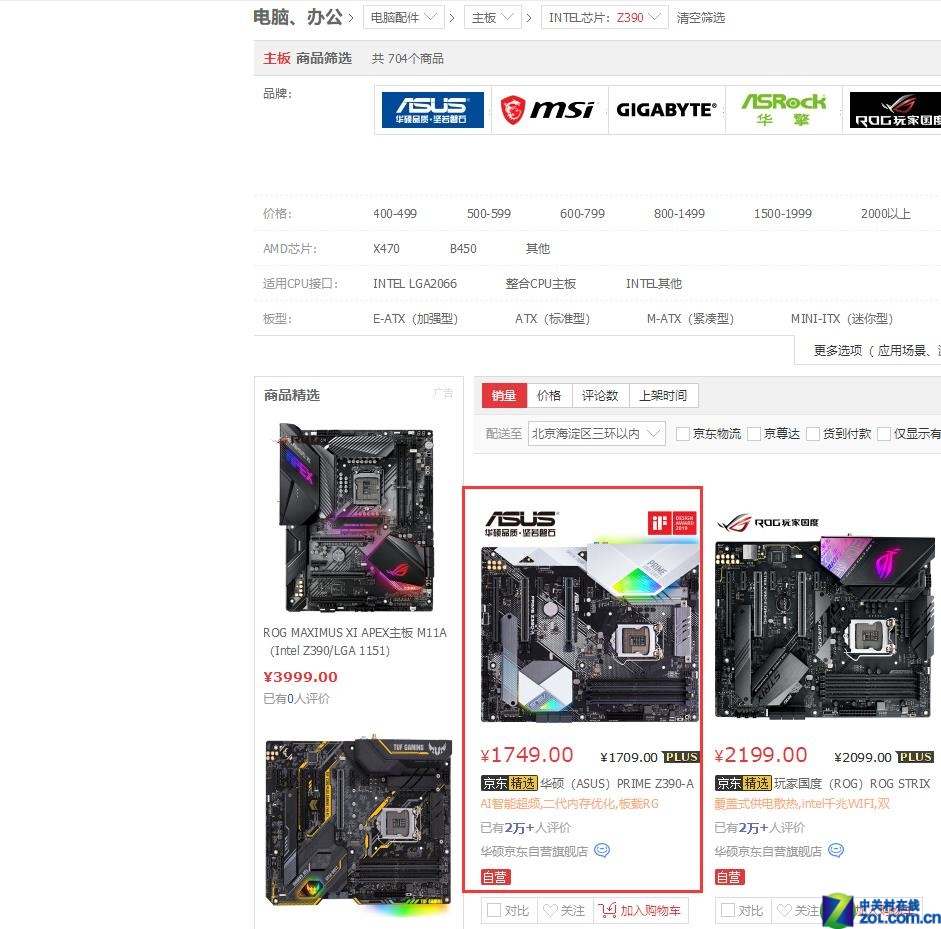
Task: Open 配送至 北京海淀区三环以内 dropdown
Action: coord(597,433)
